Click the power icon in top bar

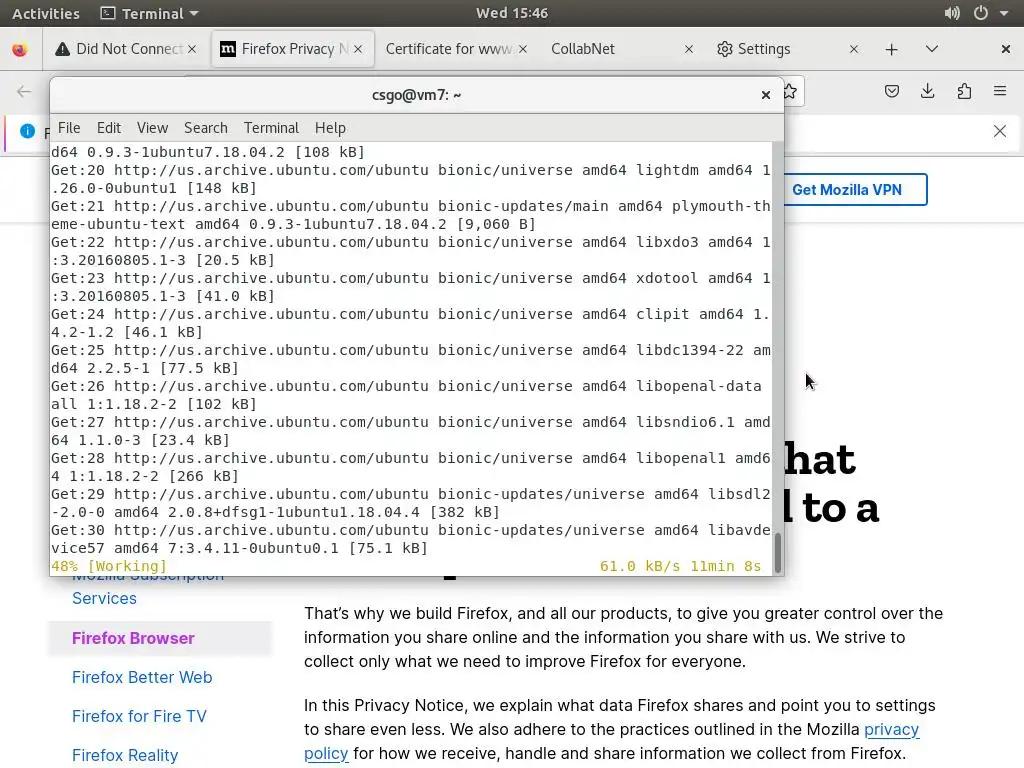point(981,13)
